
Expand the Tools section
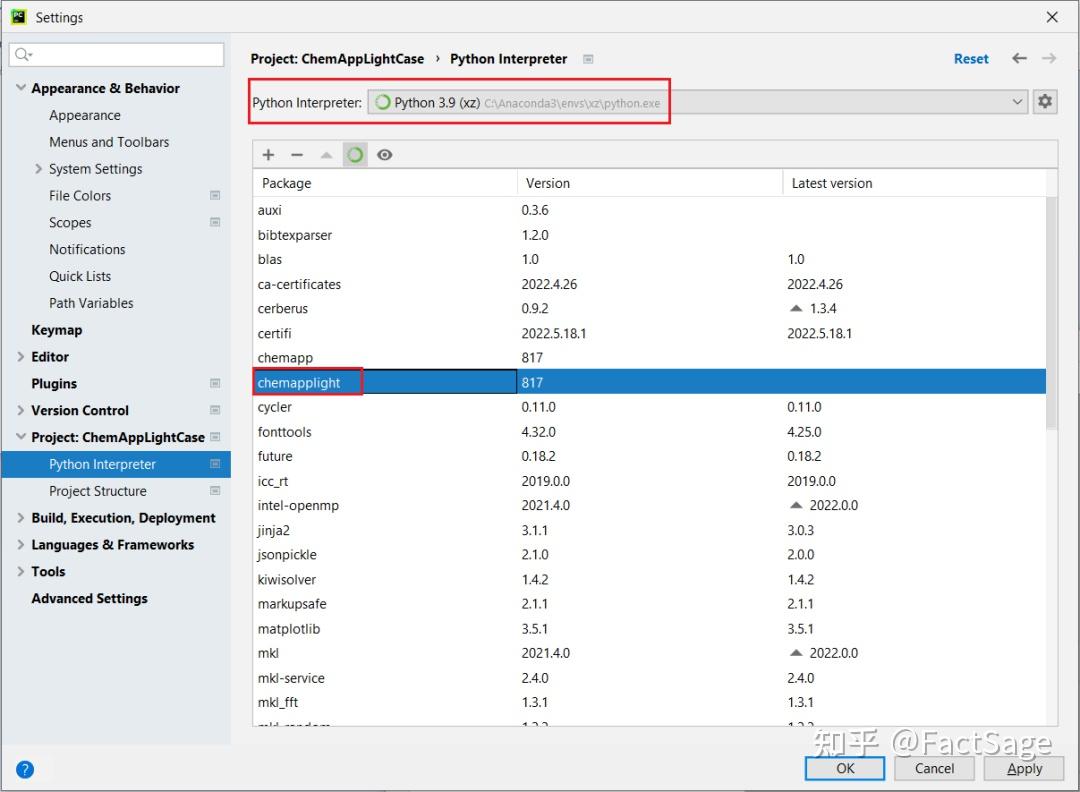pyautogui.click(x=21, y=572)
